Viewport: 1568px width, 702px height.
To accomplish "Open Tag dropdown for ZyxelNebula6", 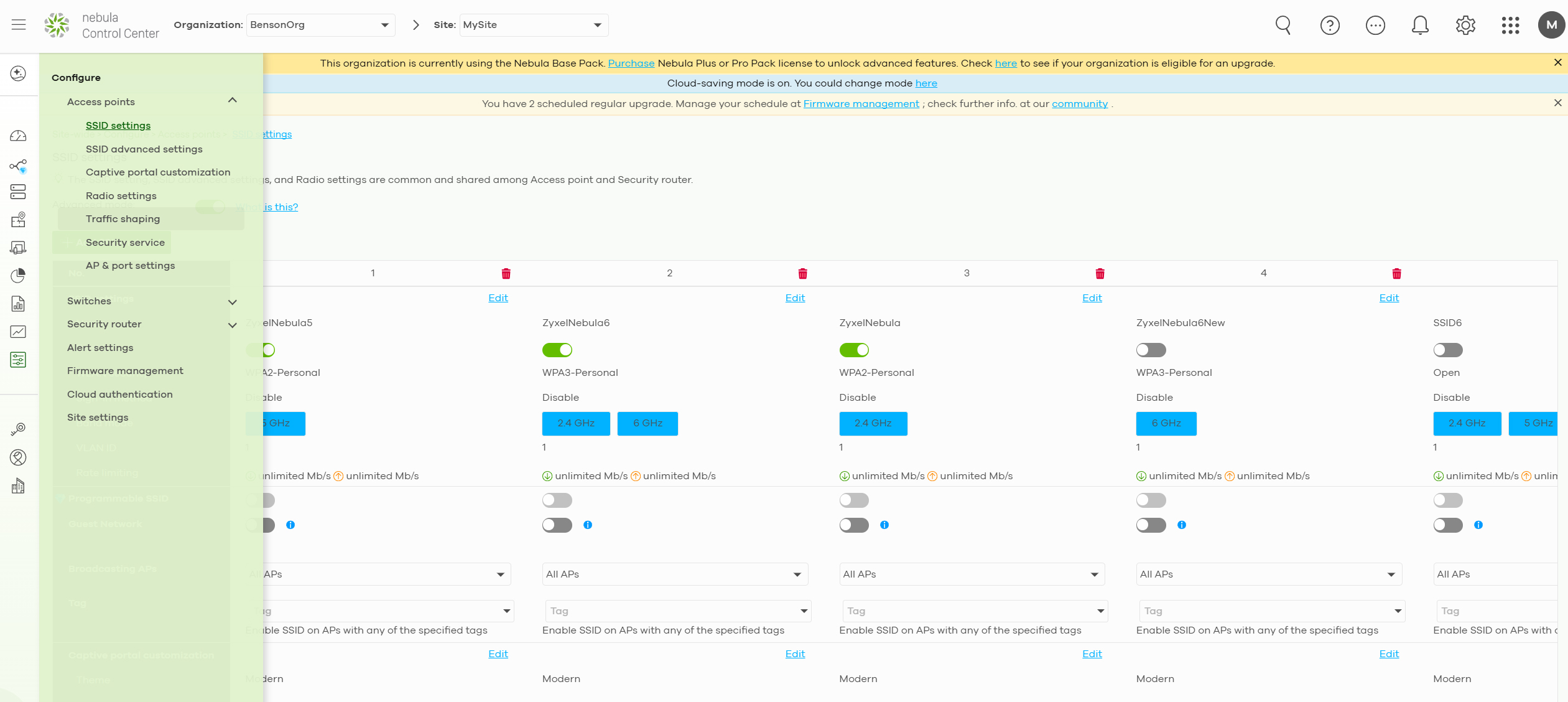I will coord(678,611).
